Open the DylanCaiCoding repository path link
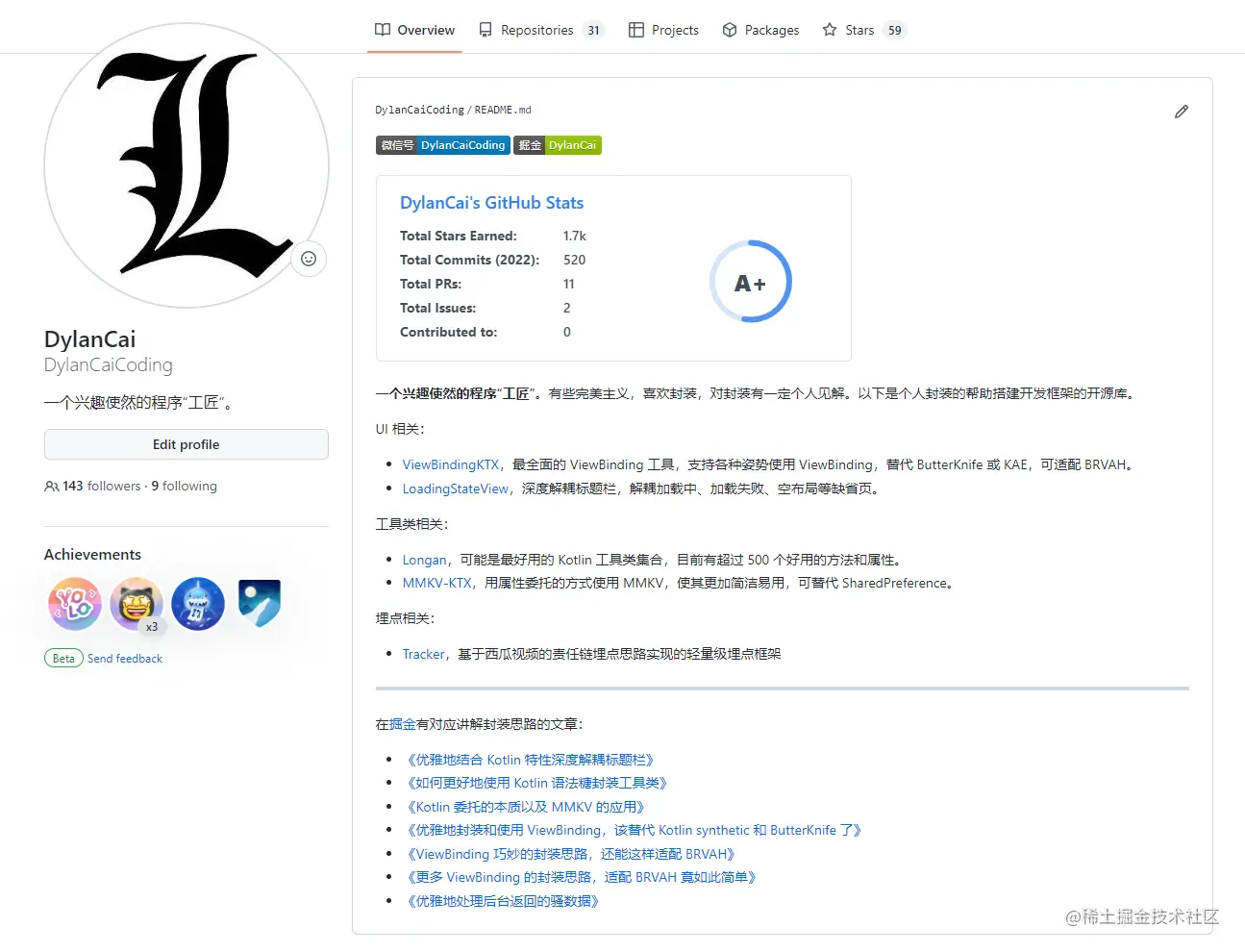 419,110
